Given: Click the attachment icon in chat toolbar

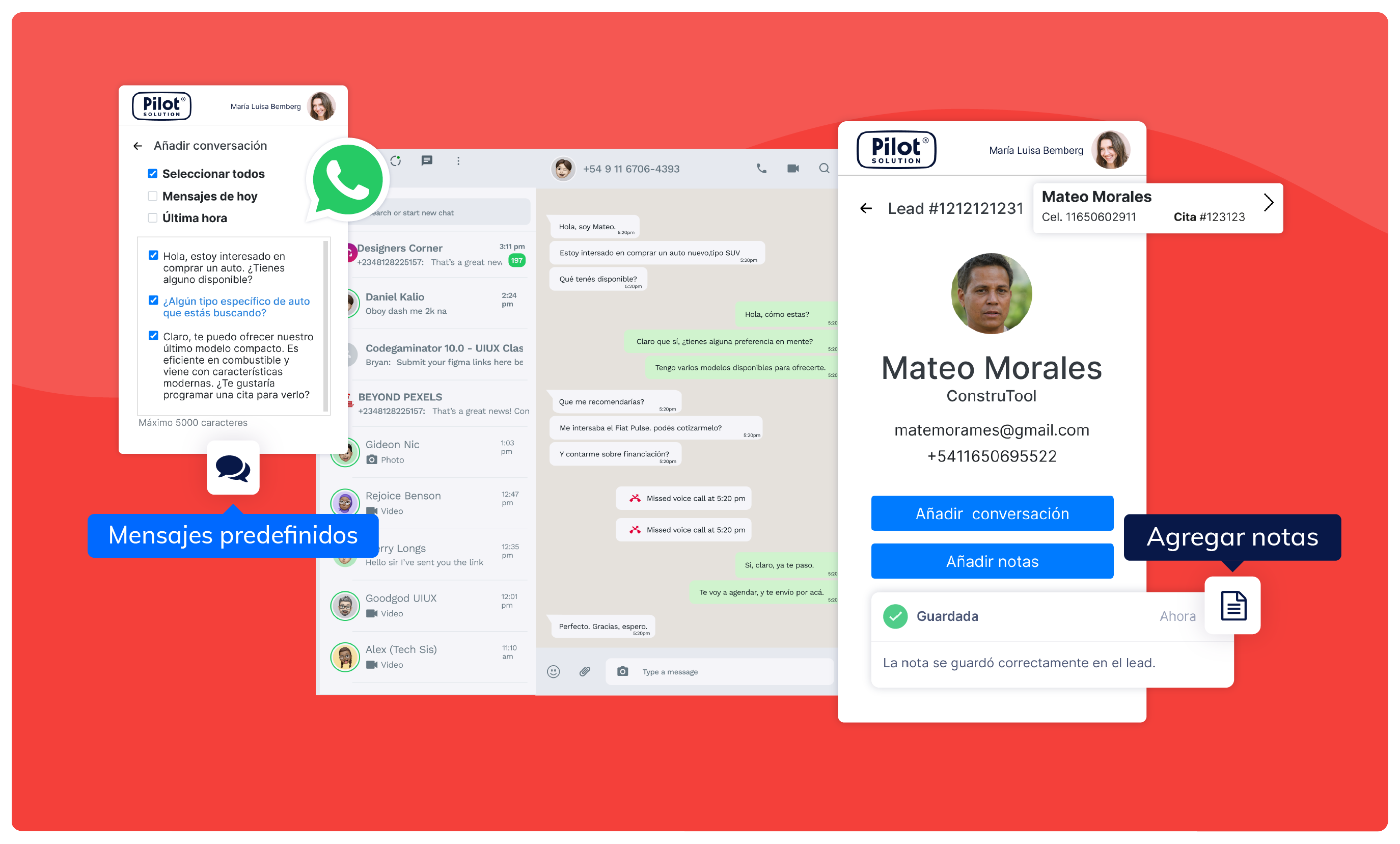Looking at the screenshot, I should click(x=584, y=671).
